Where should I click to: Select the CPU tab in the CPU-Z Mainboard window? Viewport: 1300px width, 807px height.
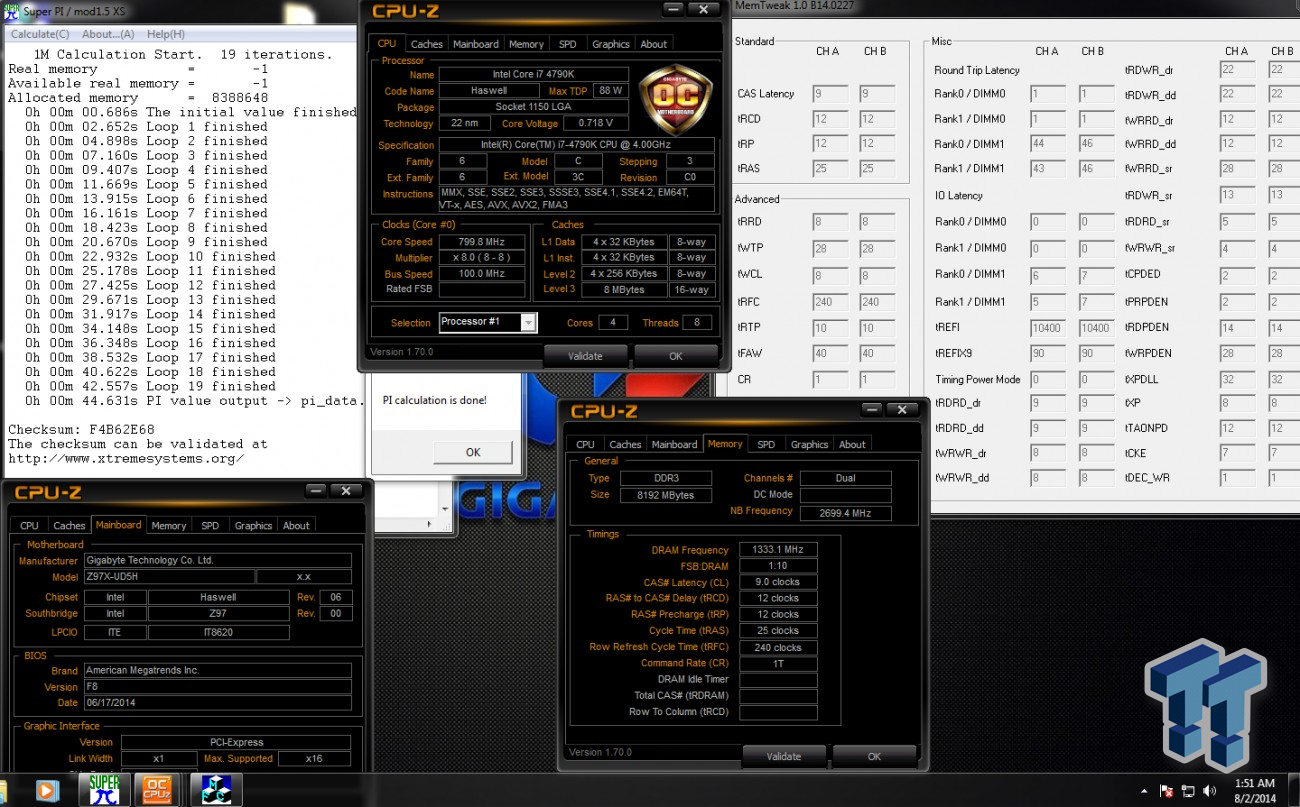[30, 525]
